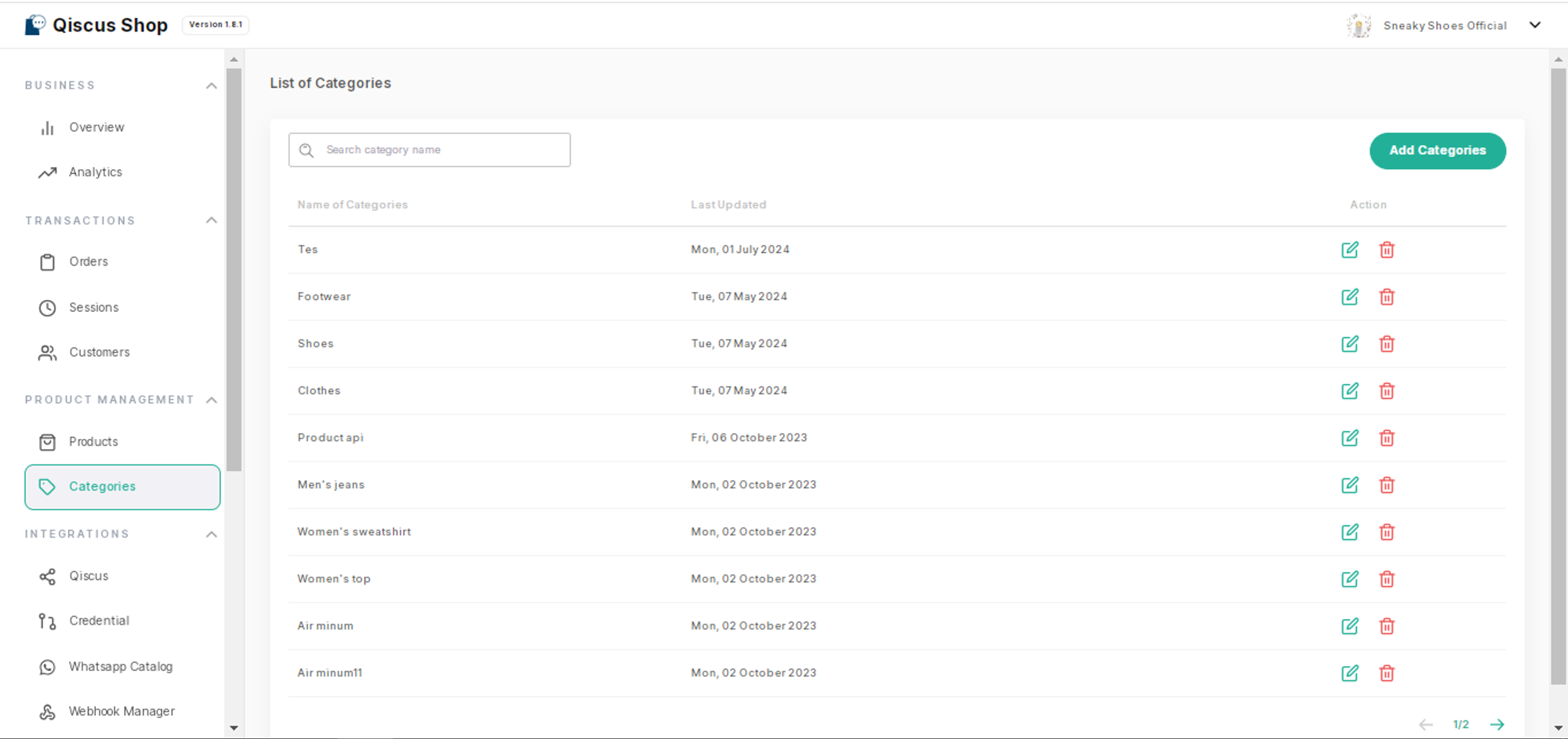This screenshot has height=739, width=1568.
Task: Open the Sneaky Shoes Official account dropdown
Action: click(x=1534, y=25)
